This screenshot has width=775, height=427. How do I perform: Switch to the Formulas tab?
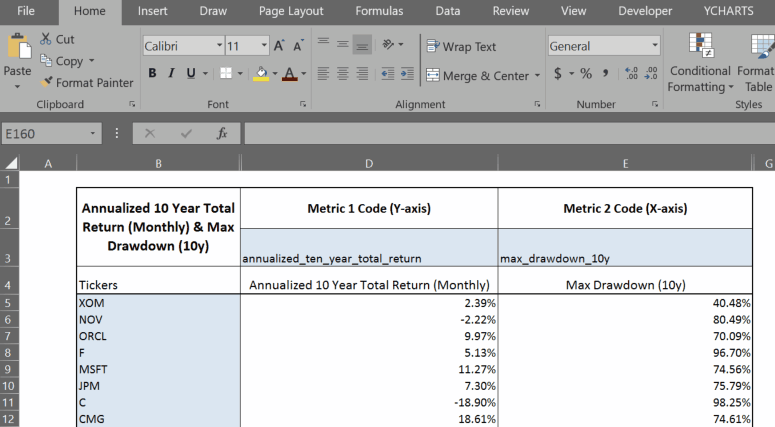(x=379, y=11)
